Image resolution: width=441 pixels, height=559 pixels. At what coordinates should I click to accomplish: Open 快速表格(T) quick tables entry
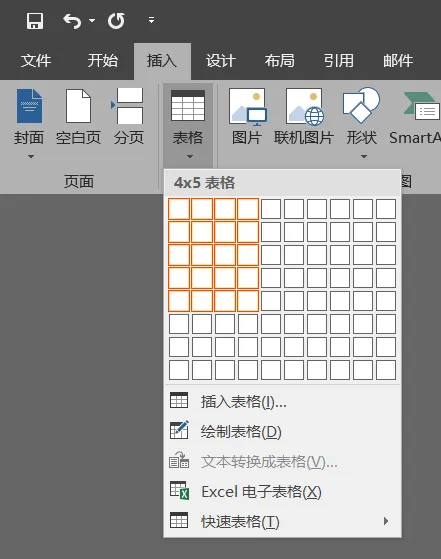tap(282, 522)
